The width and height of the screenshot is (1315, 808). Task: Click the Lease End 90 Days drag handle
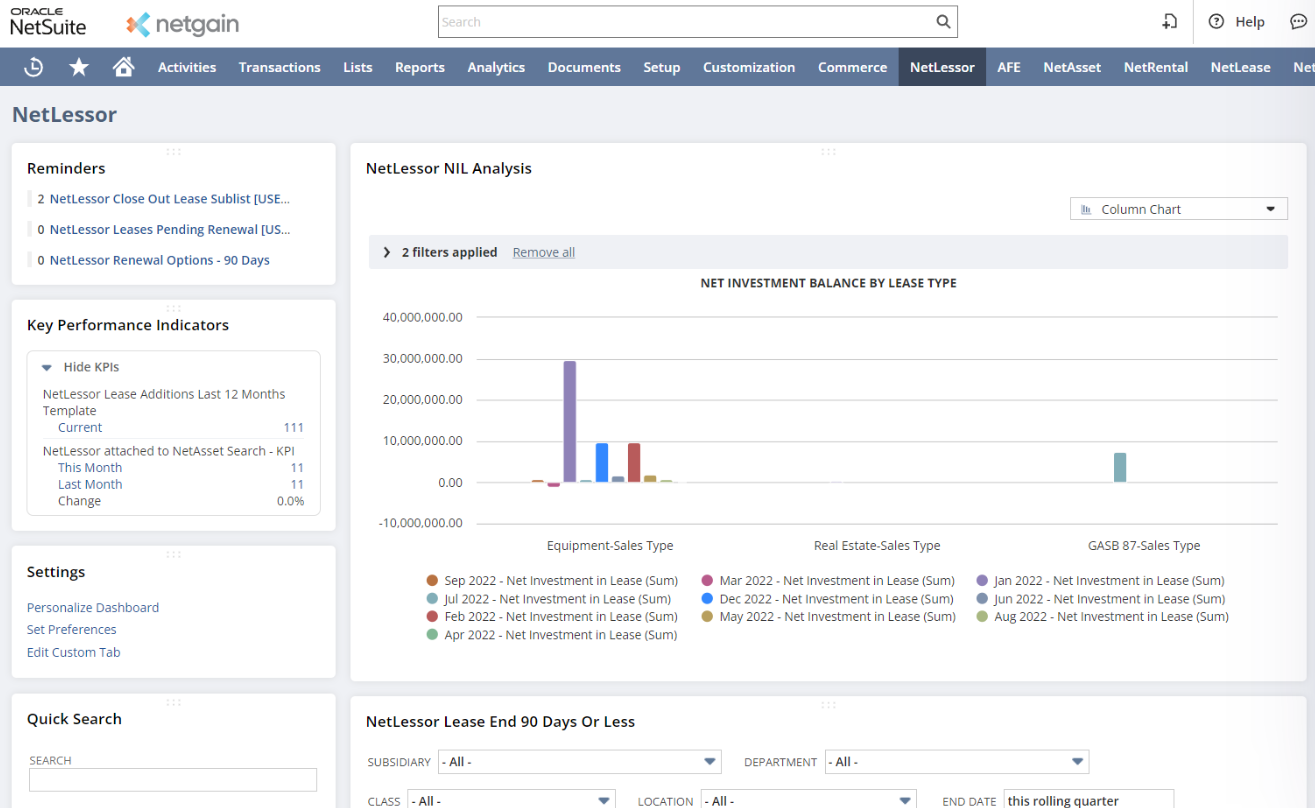[x=828, y=705]
